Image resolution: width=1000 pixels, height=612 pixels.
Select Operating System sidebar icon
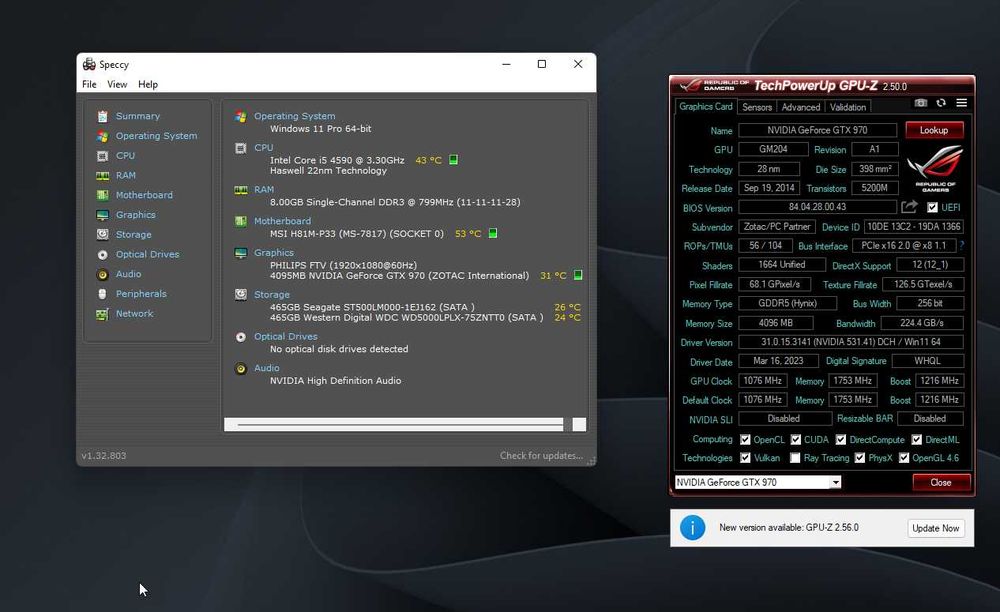[x=102, y=136]
